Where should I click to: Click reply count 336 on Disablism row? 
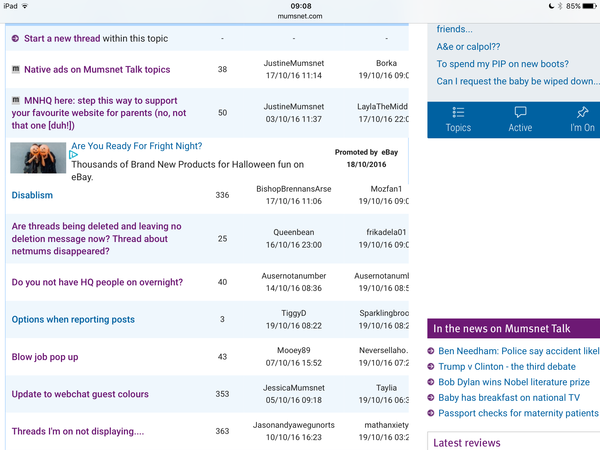[x=222, y=195]
